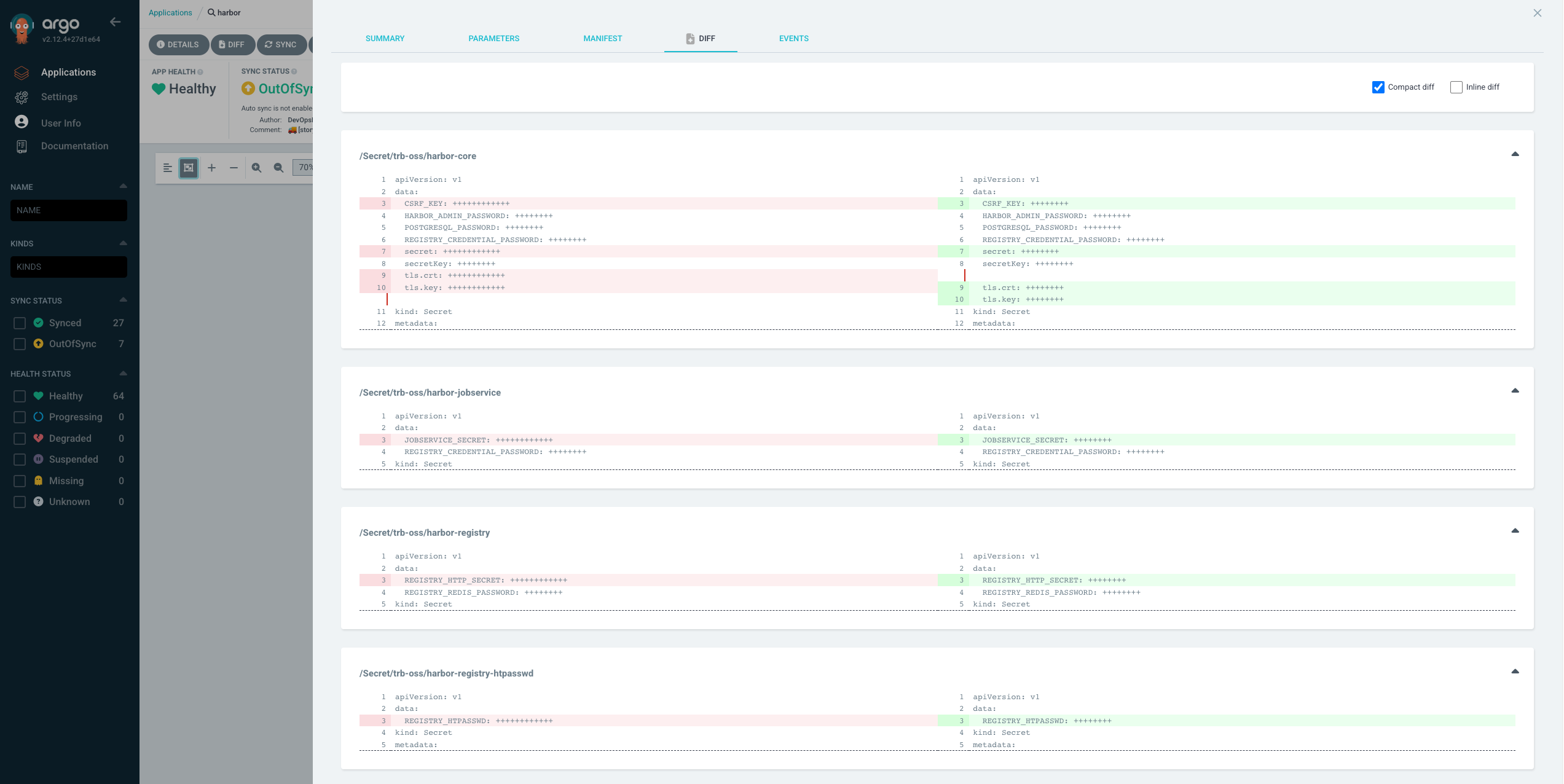Collapse the harbor-core secret diff
1564x784 pixels.
coord(1514,154)
